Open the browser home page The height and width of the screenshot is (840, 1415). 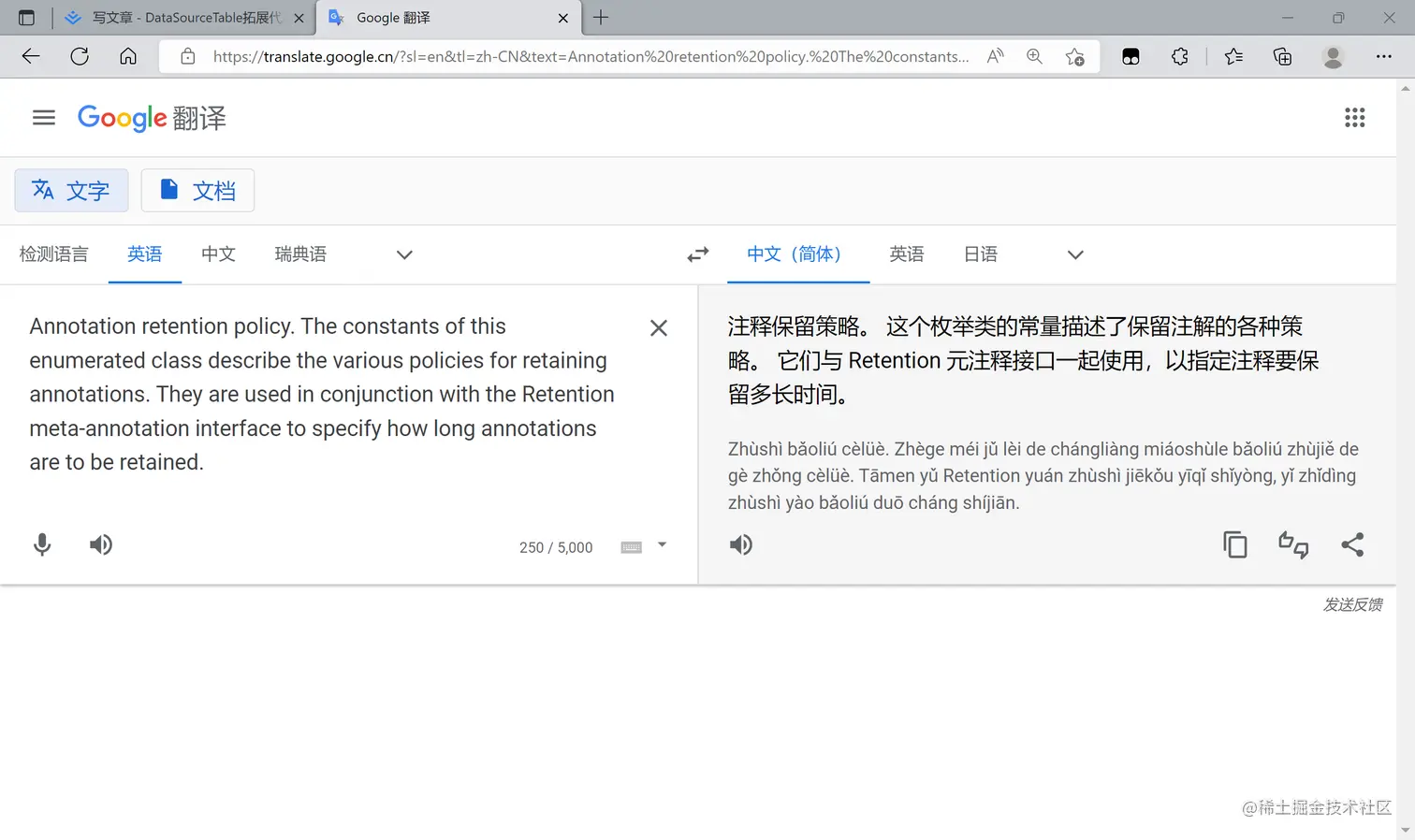[x=128, y=56]
